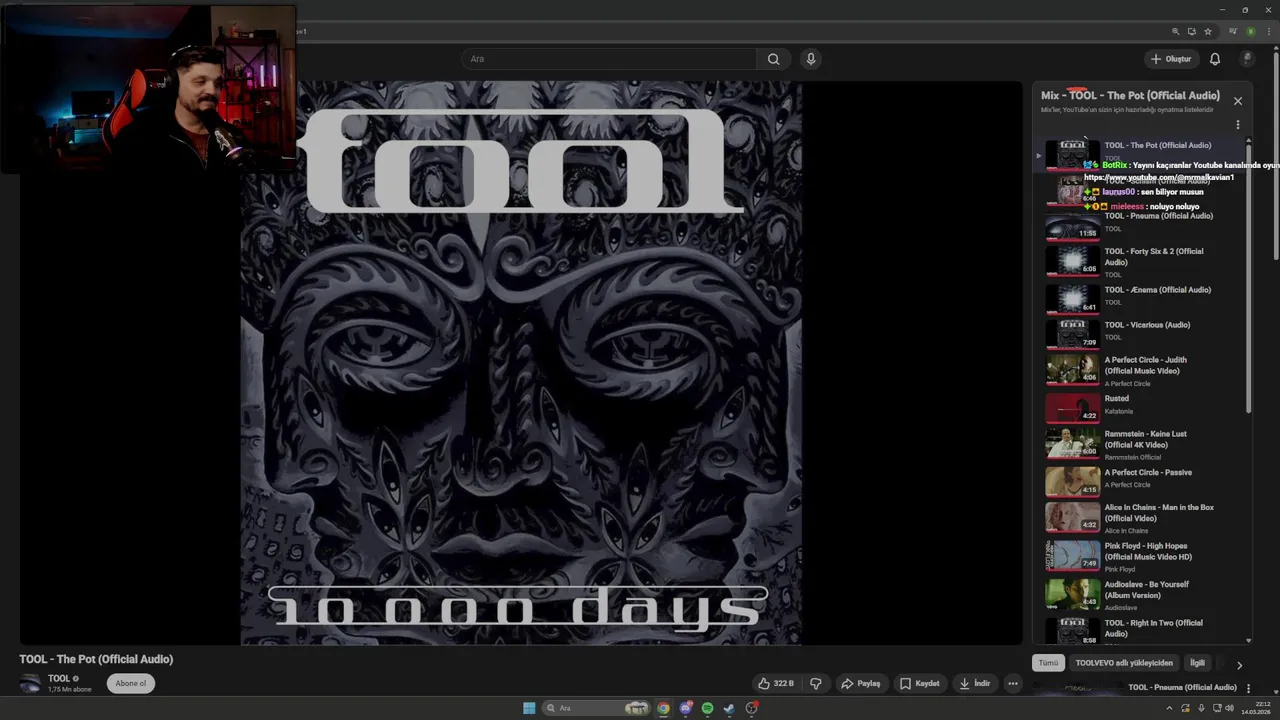
Task: Dislike the video thumbs down
Action: pos(816,684)
